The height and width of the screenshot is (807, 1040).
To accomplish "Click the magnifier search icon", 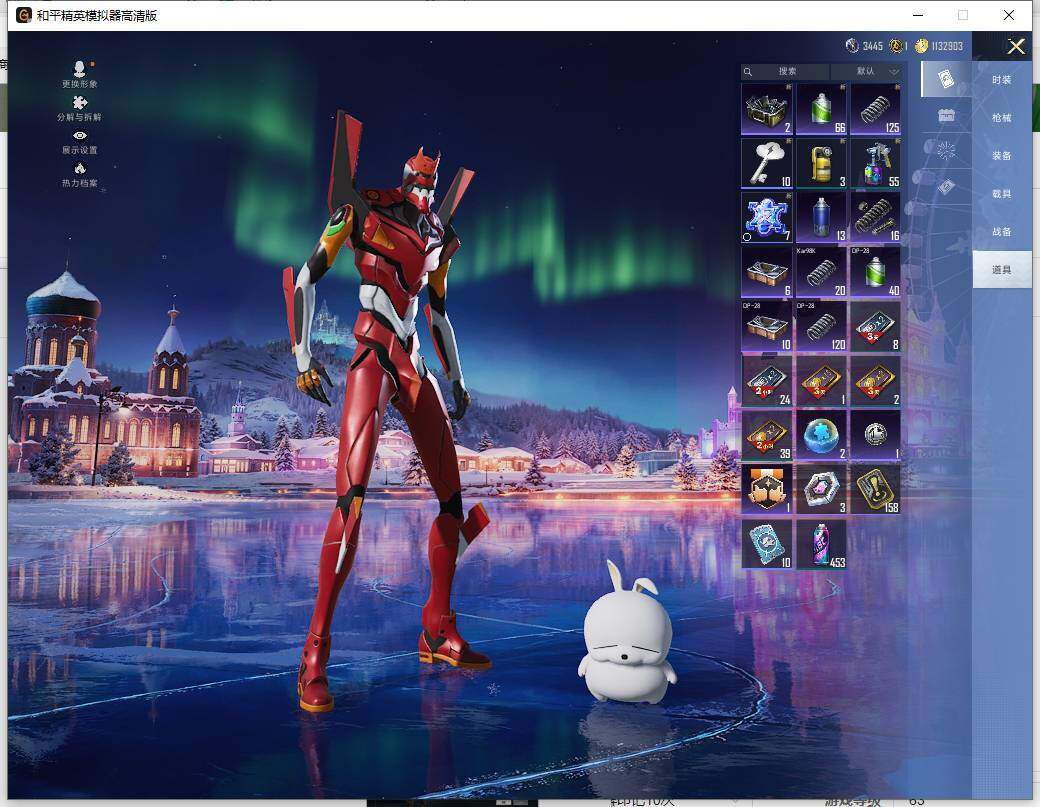I will point(748,72).
